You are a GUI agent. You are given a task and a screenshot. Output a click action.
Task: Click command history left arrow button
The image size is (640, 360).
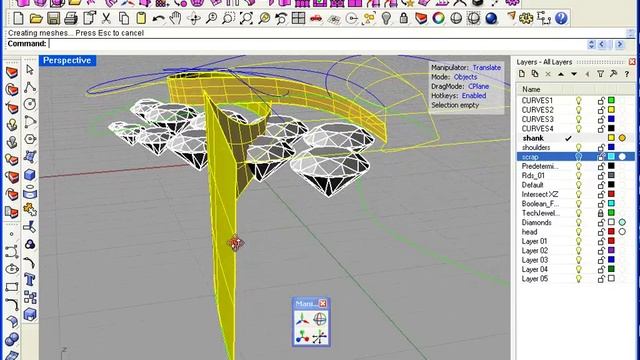pyautogui.click(x=602, y=44)
